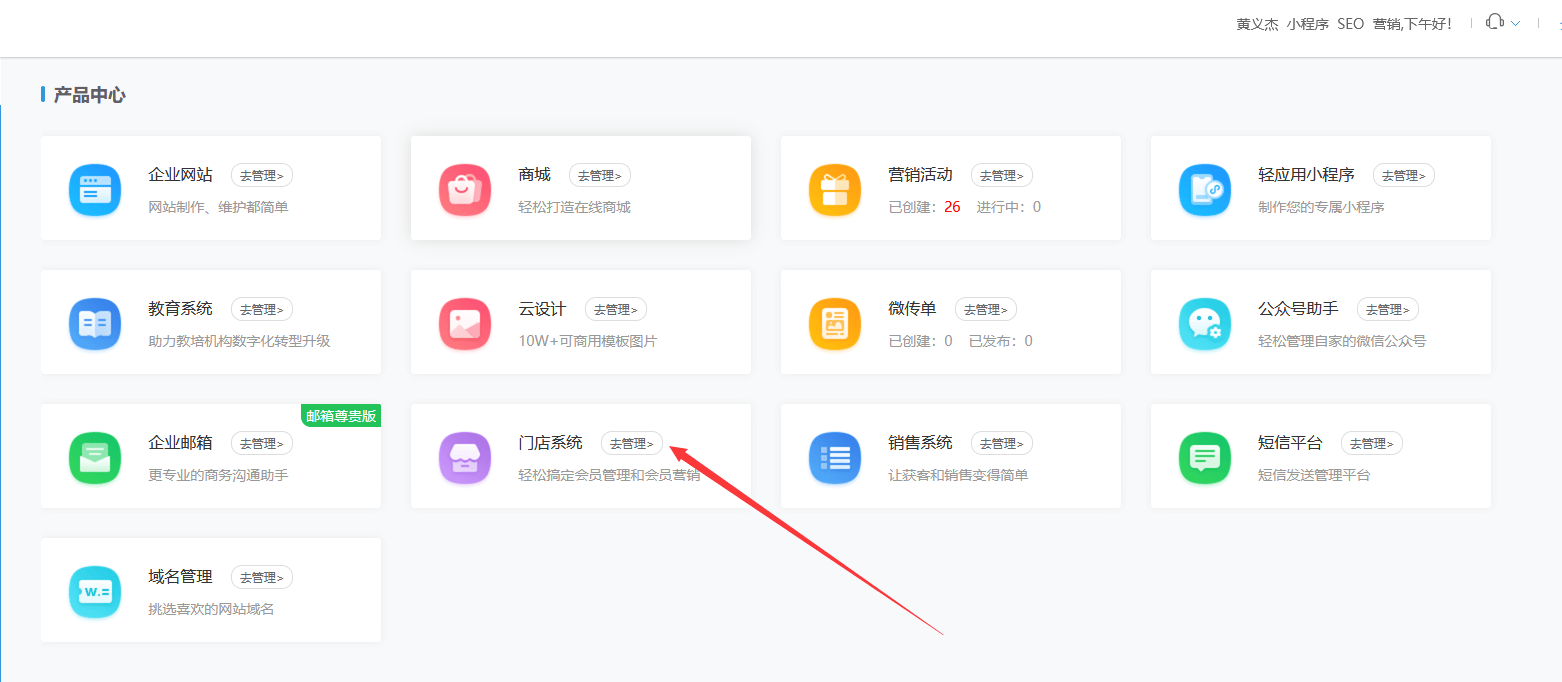Click the 短信平台 message icon
The width and height of the screenshot is (1562, 682).
point(1205,458)
